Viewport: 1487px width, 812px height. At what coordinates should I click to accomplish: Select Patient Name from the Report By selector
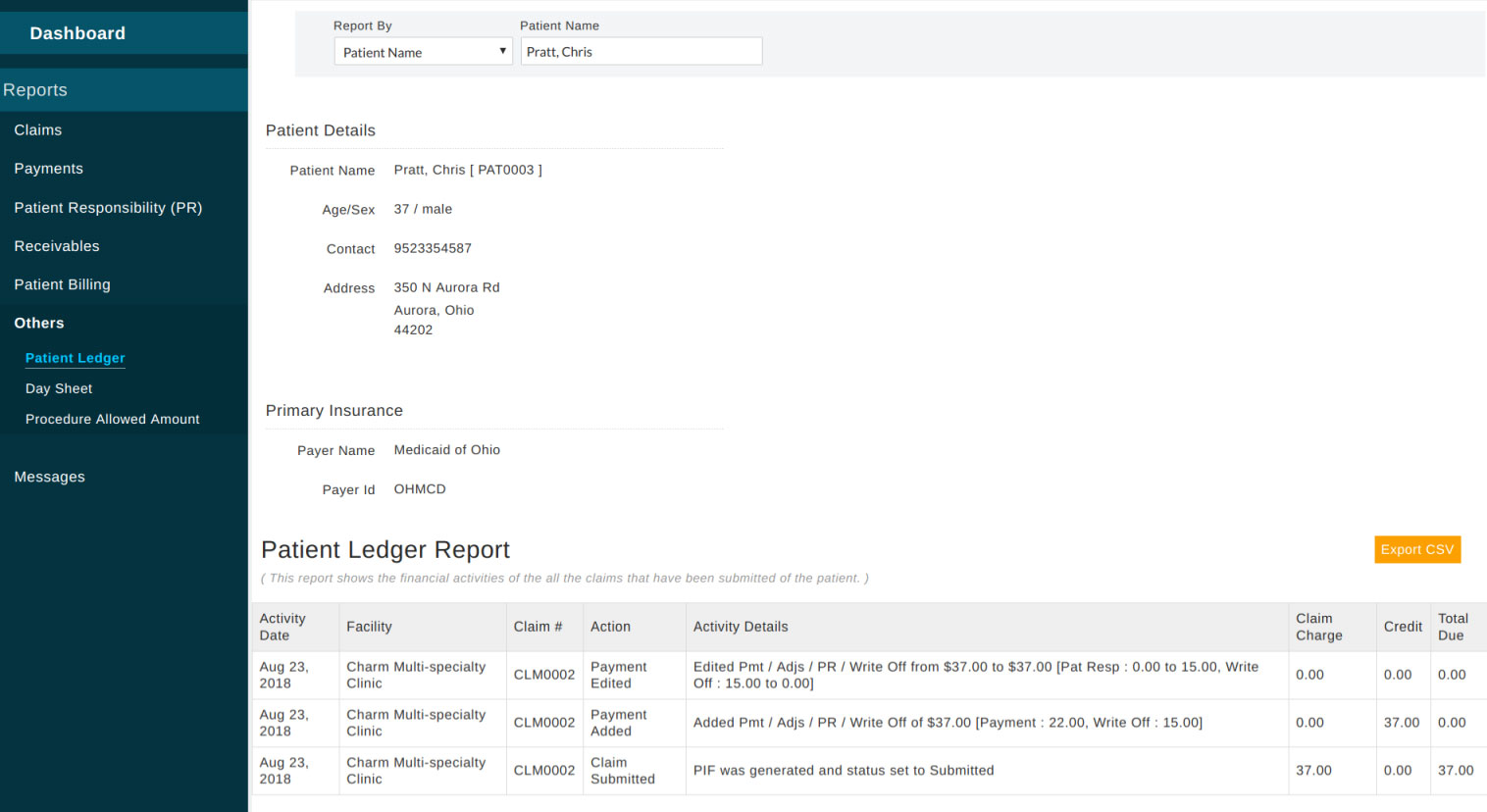pyautogui.click(x=423, y=50)
